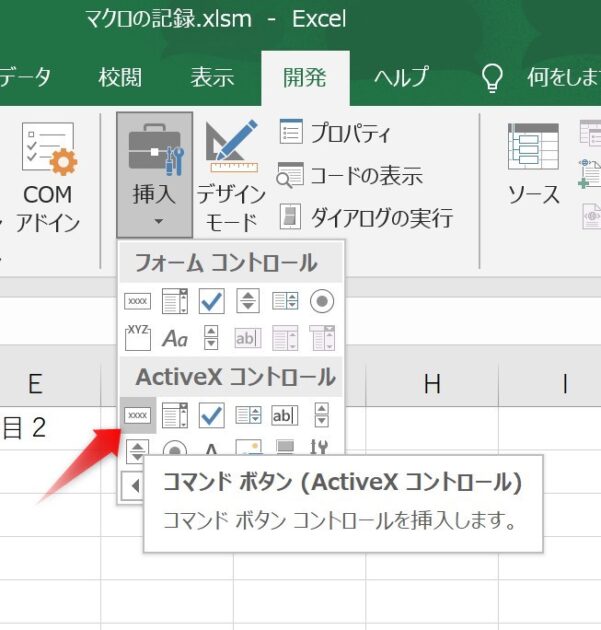The width and height of the screenshot is (601, 630).
Task: Switch to the 校閲 tab
Action: (x=120, y=77)
